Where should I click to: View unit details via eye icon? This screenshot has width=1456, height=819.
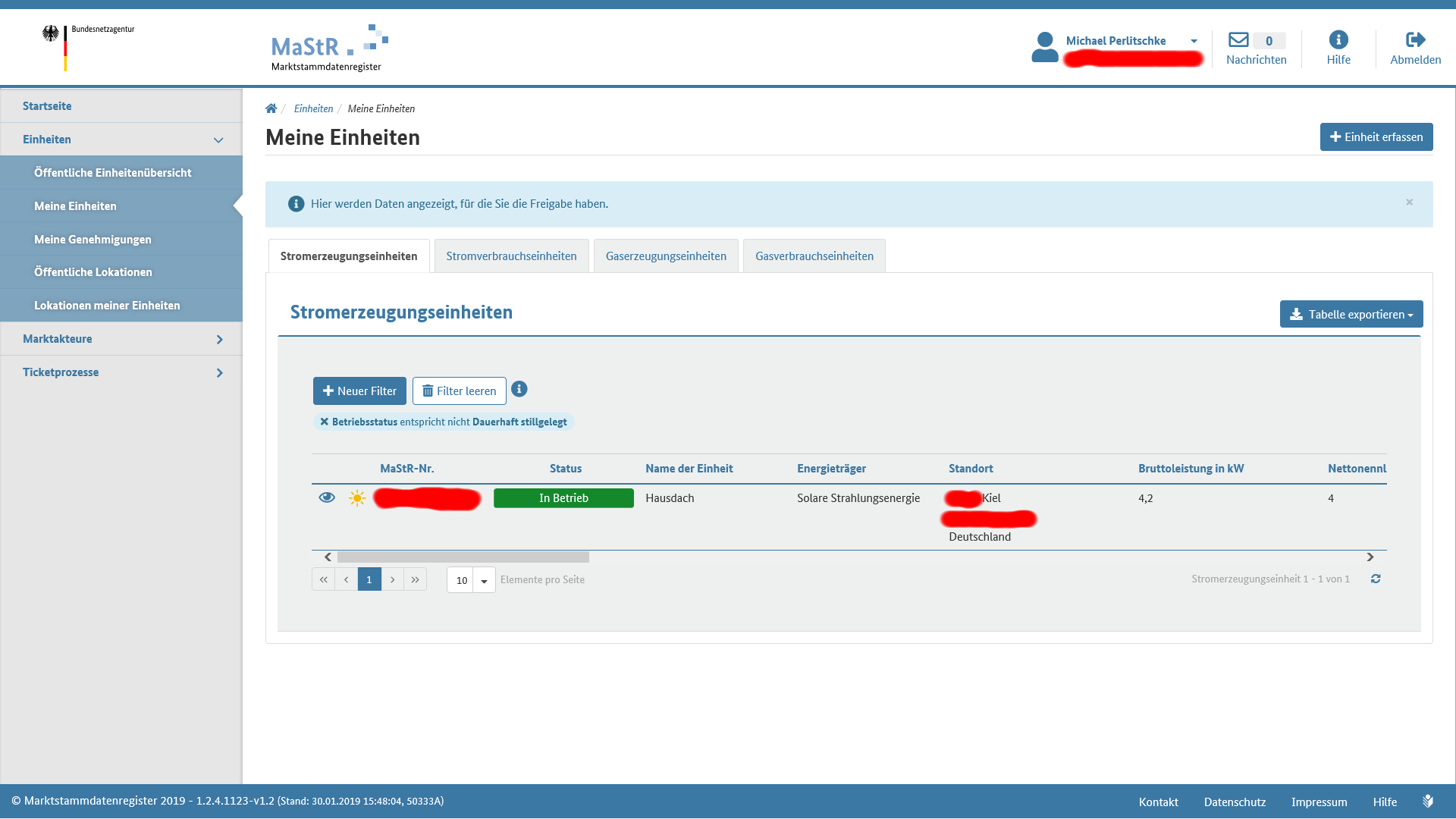327,497
